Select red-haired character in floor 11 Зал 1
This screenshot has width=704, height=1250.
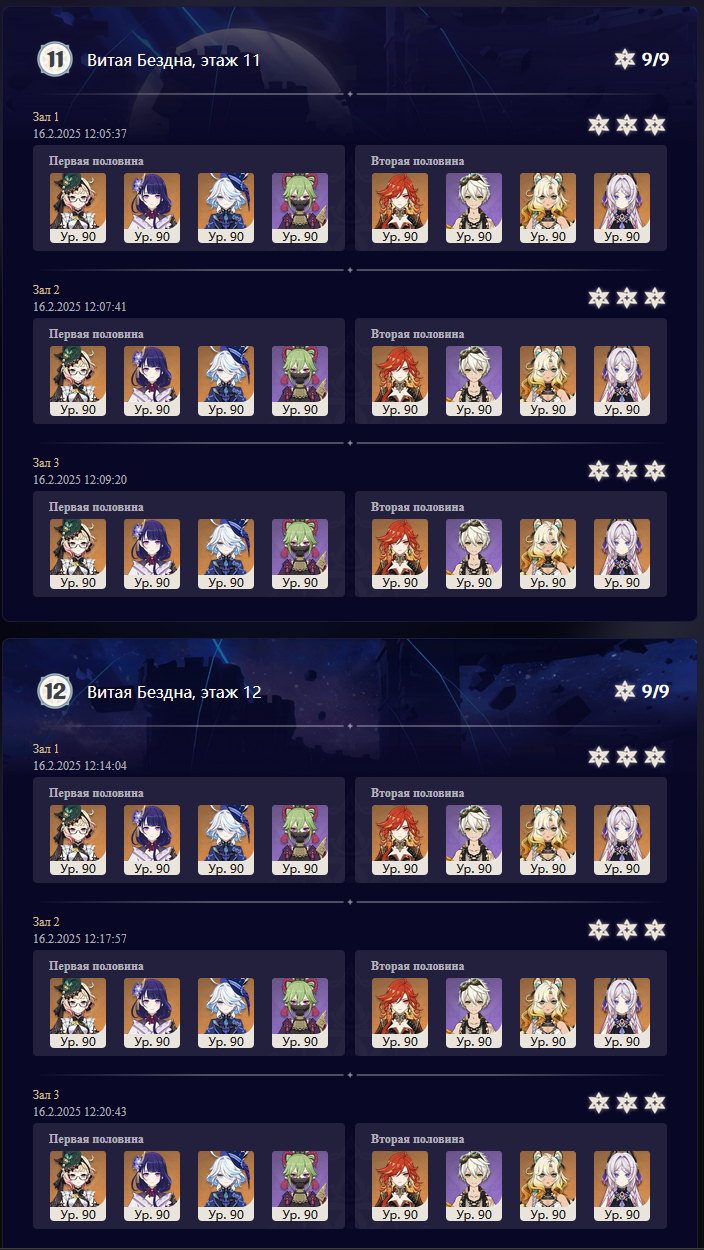tap(400, 208)
